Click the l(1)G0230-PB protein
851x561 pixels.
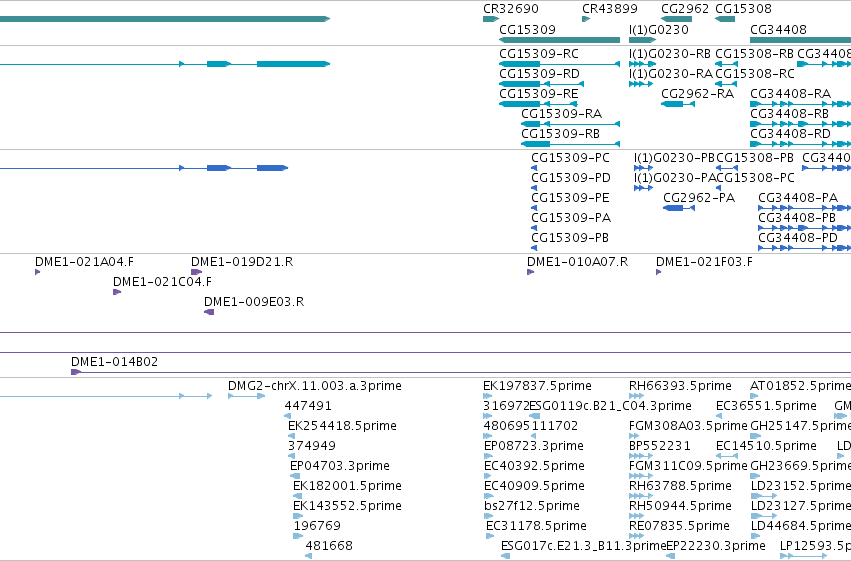643,168
